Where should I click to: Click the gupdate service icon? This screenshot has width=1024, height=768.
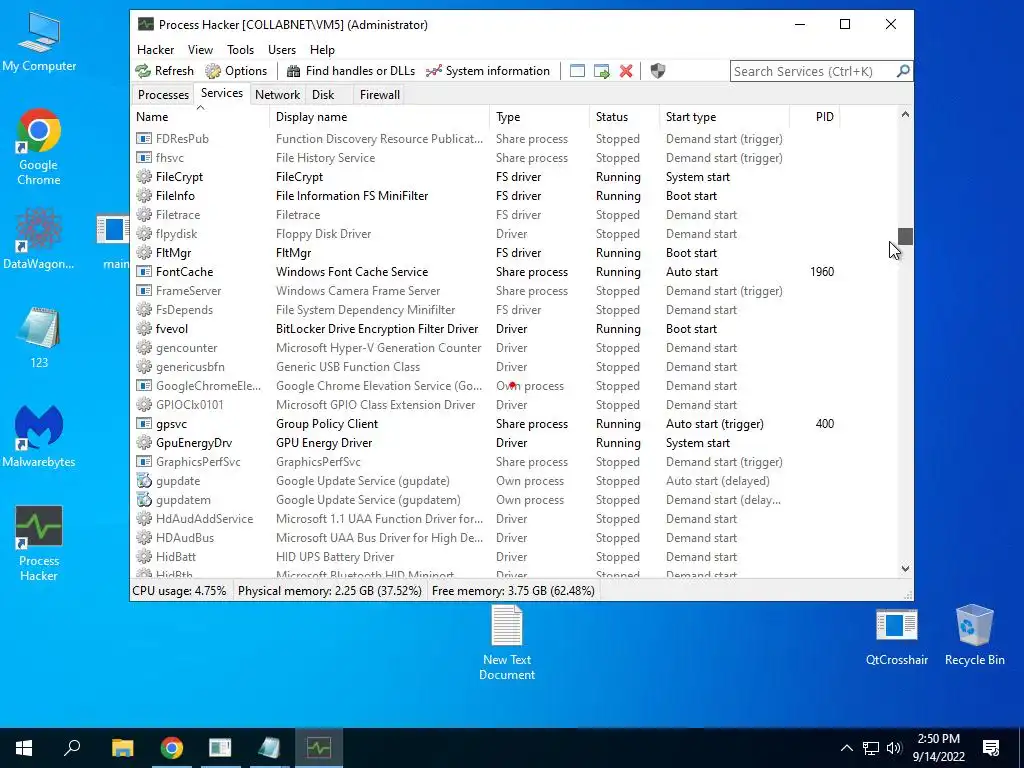coord(144,481)
